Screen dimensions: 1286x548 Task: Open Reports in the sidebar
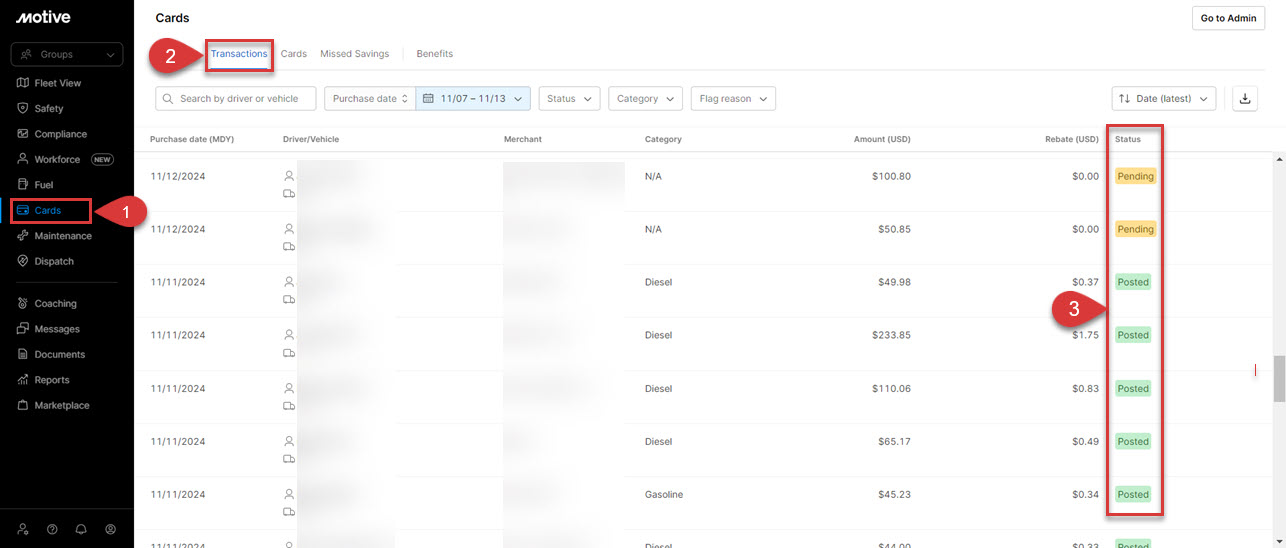click(x=52, y=380)
